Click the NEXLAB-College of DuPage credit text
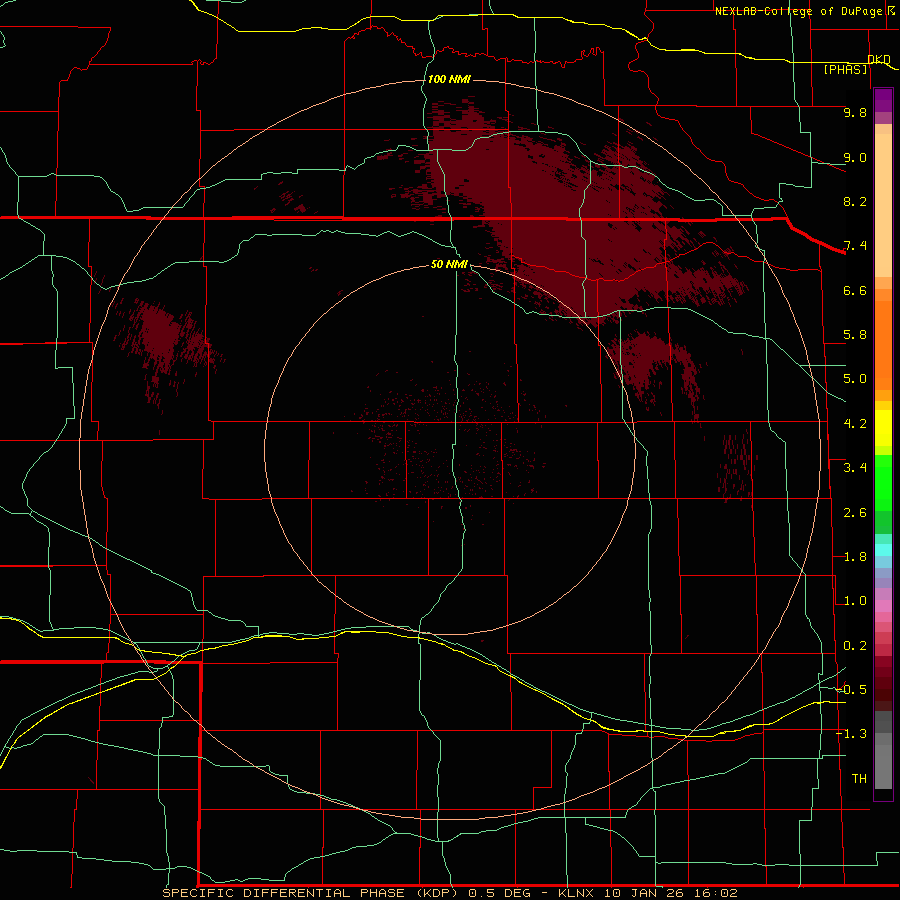The height and width of the screenshot is (900, 900). [x=798, y=11]
